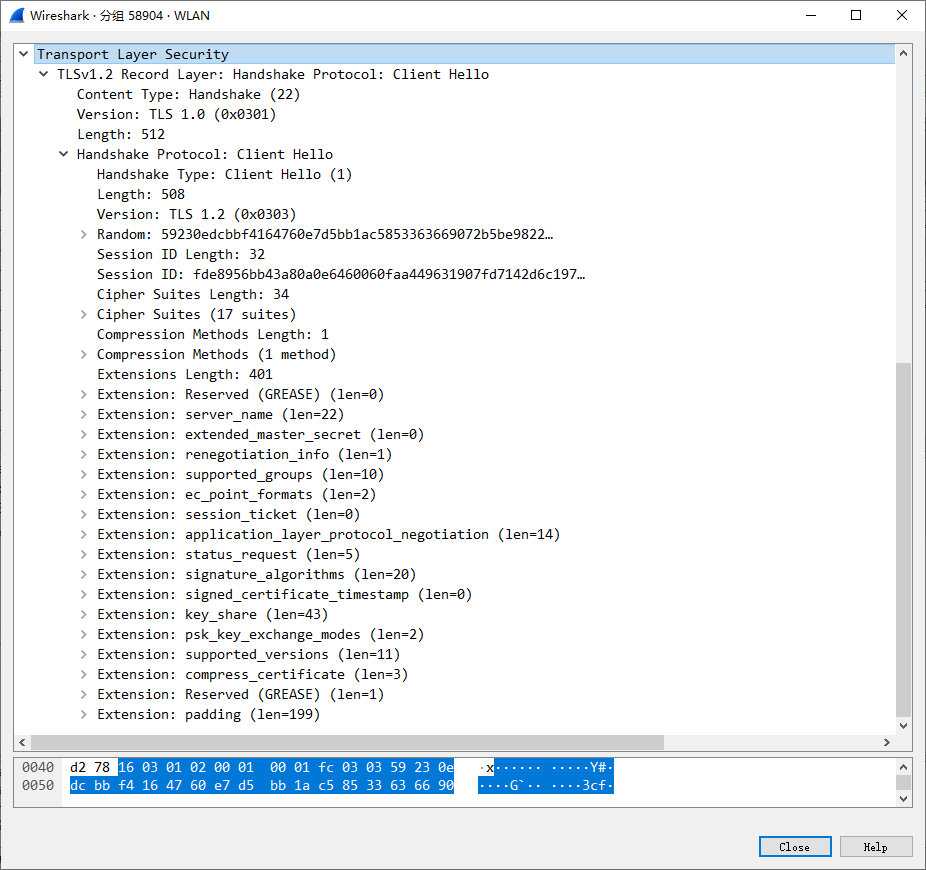Select the Session ID field row
Image resolution: width=926 pixels, height=870 pixels.
click(x=340, y=274)
